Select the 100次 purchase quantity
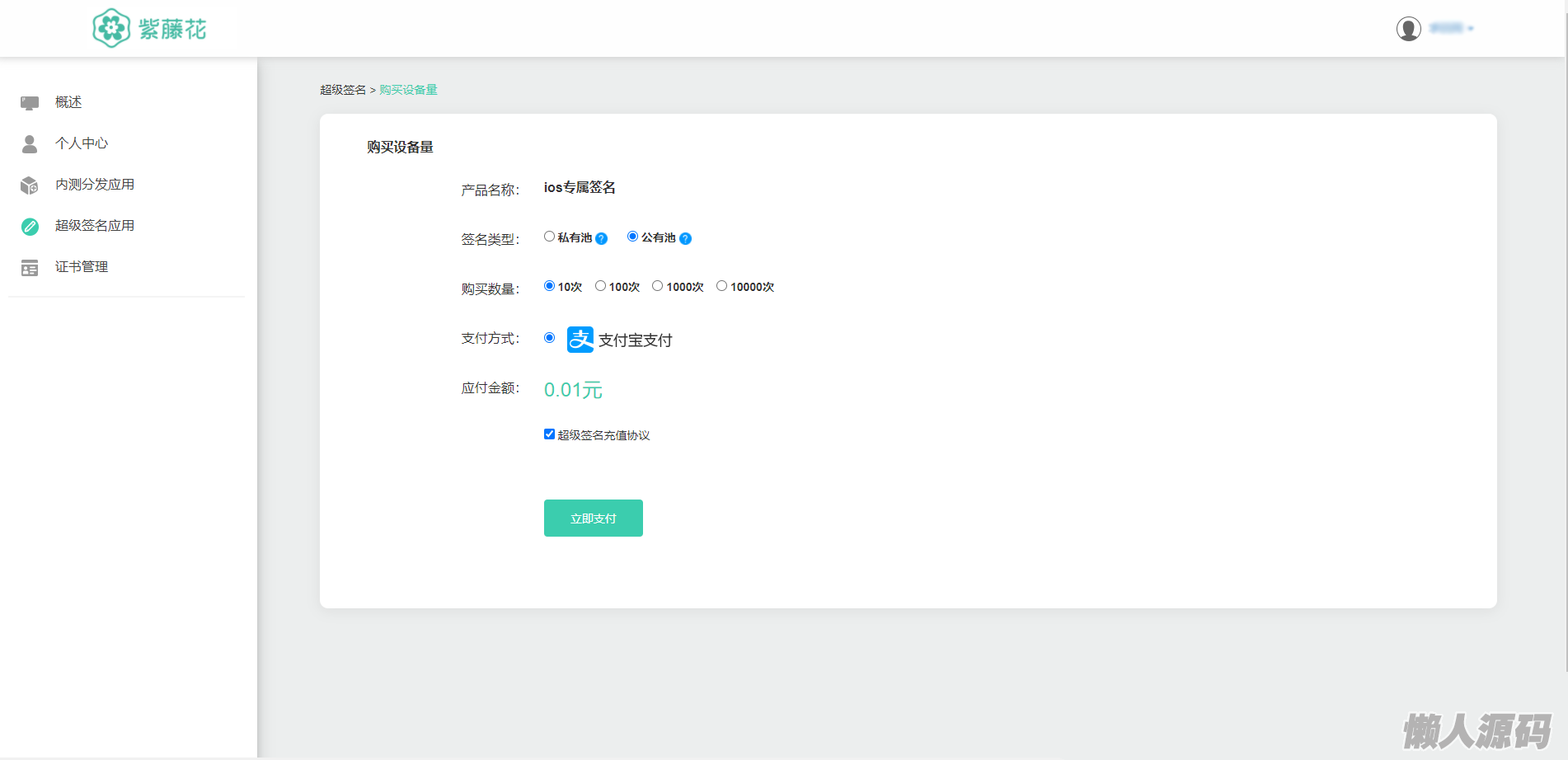 (600, 286)
